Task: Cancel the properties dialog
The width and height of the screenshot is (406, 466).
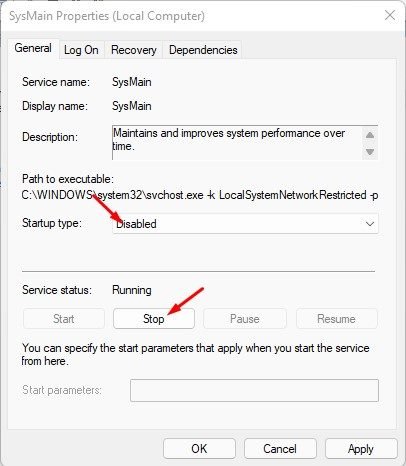Action: [x=280, y=449]
